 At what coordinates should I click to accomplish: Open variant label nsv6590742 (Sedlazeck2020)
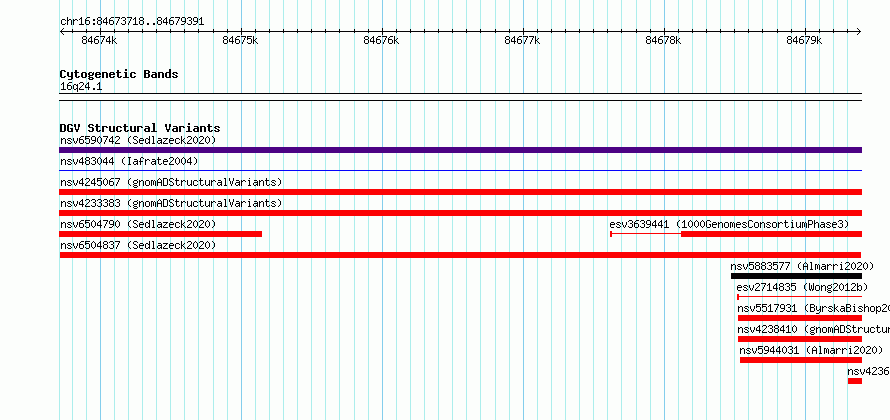point(138,140)
